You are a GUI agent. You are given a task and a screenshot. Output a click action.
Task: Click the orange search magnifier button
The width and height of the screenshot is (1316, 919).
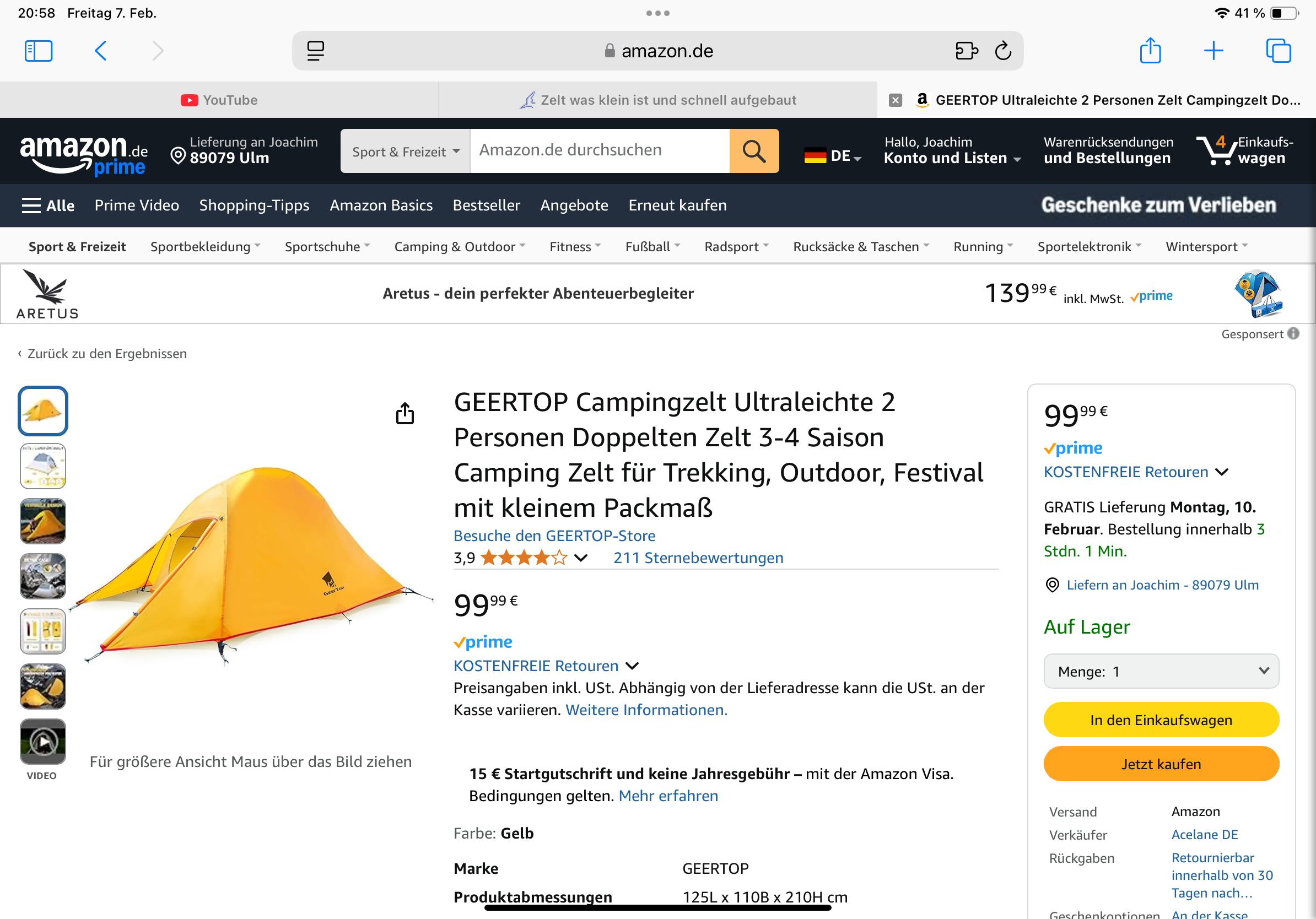(x=753, y=152)
